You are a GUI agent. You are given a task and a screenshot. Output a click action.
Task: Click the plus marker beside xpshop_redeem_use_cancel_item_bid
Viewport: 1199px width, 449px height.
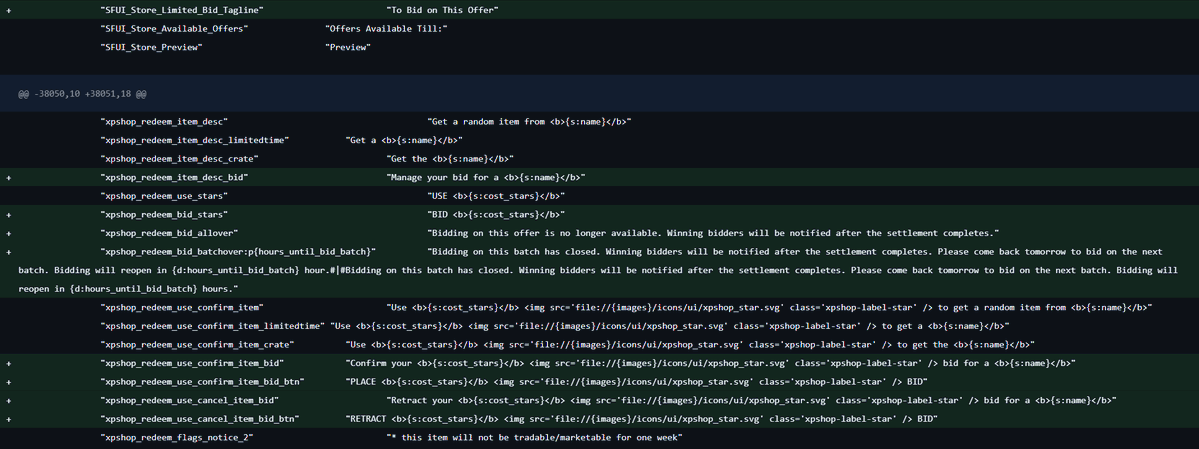point(8,400)
